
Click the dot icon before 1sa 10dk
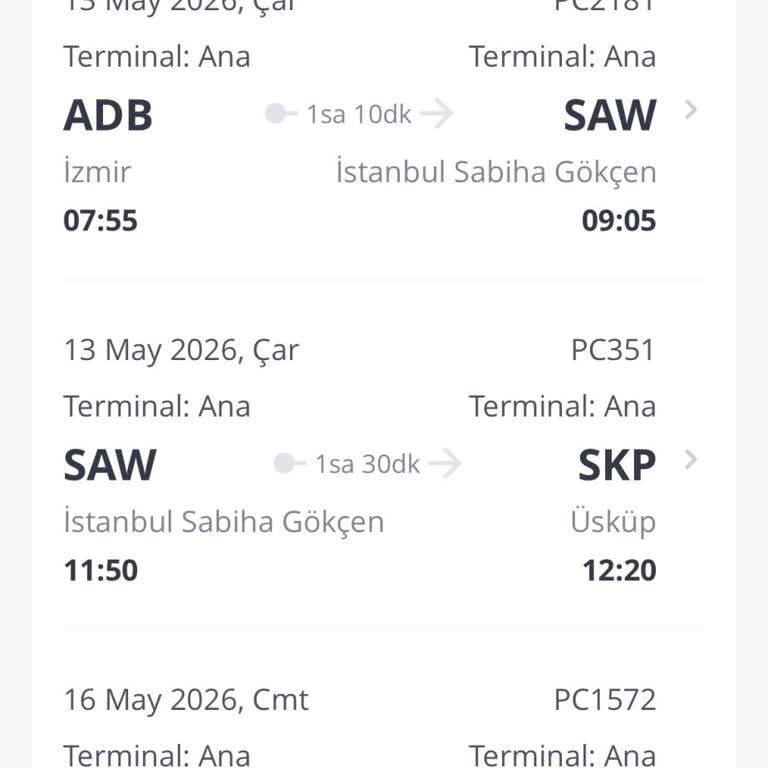276,114
